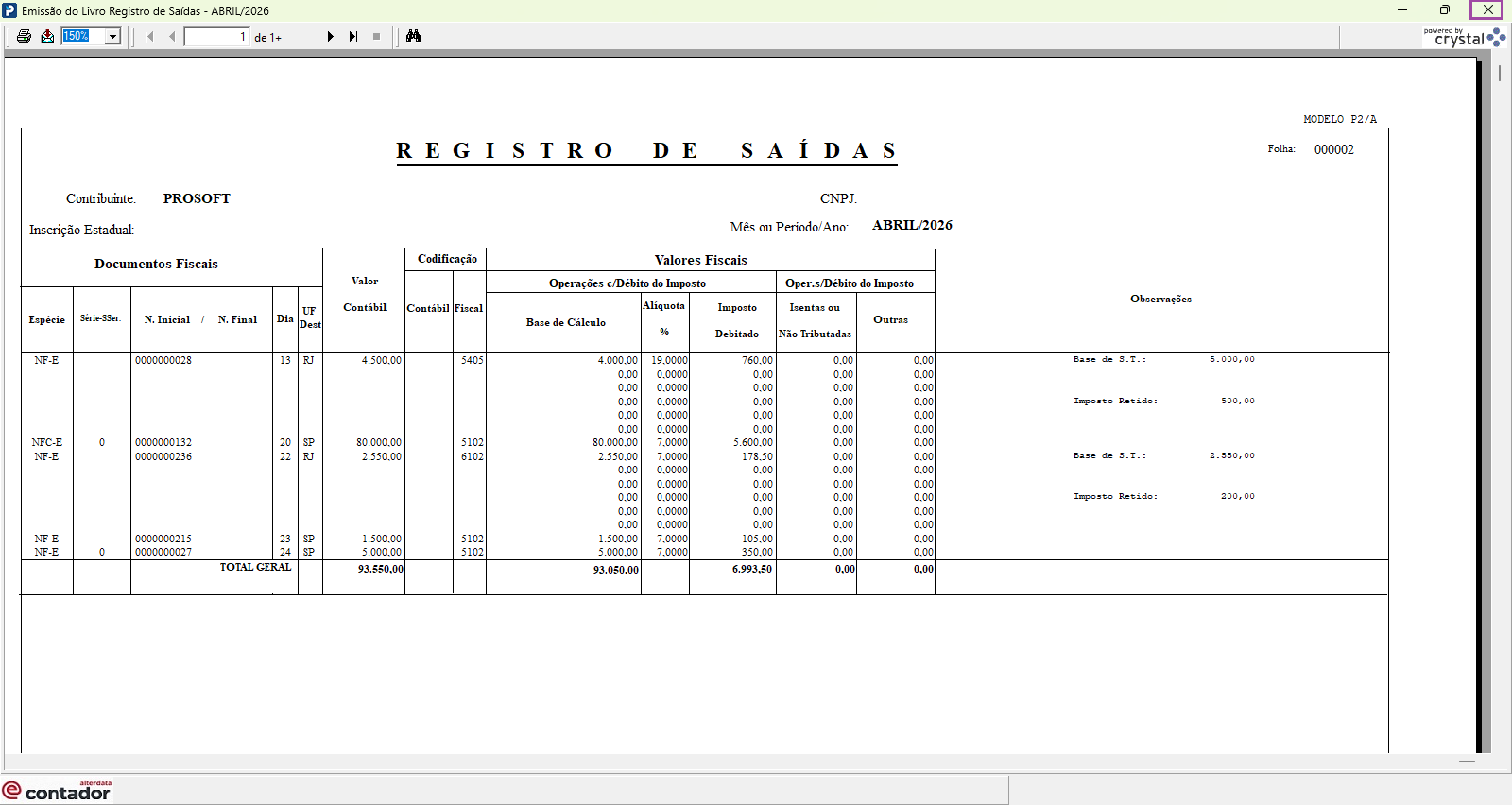Click the powered by crystal logo
1512x805 pixels.
(x=1464, y=38)
